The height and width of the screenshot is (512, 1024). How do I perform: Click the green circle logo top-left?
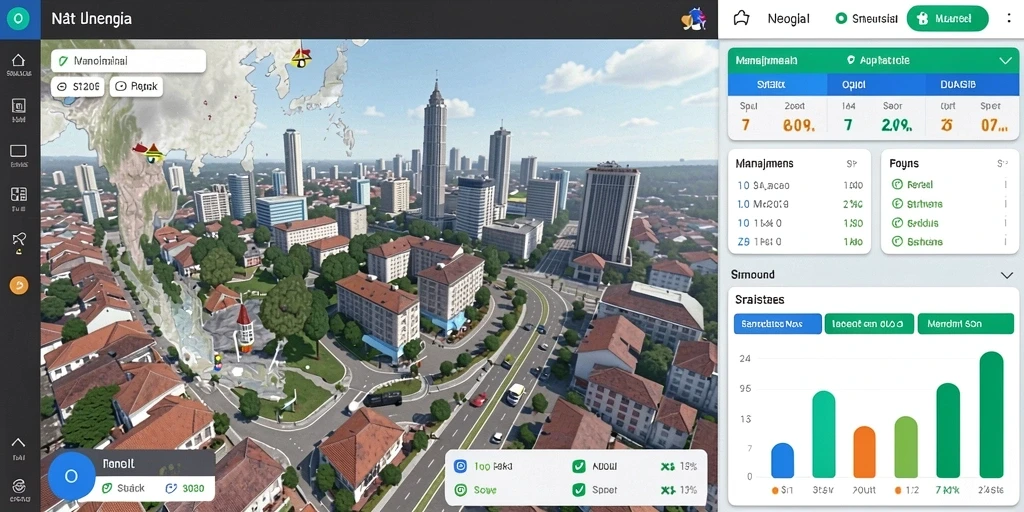pyautogui.click(x=18, y=18)
